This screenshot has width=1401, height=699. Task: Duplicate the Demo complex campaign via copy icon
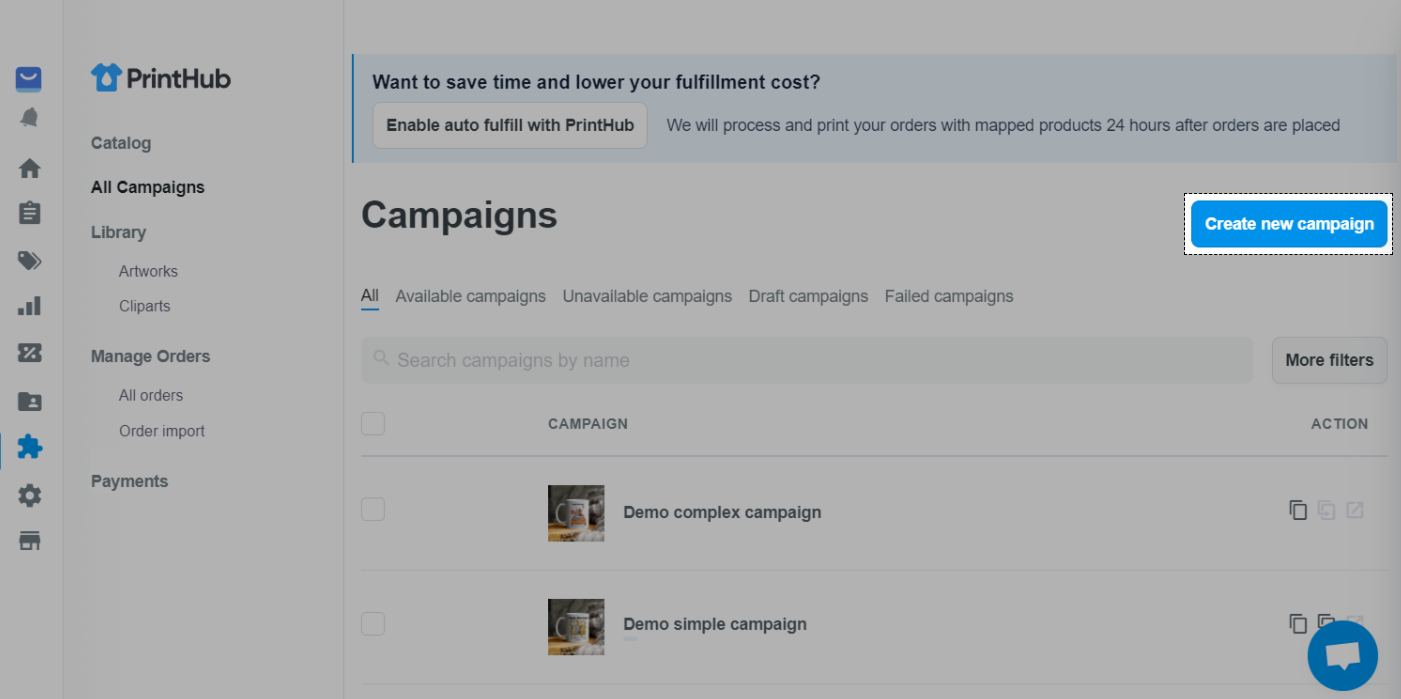point(1298,510)
